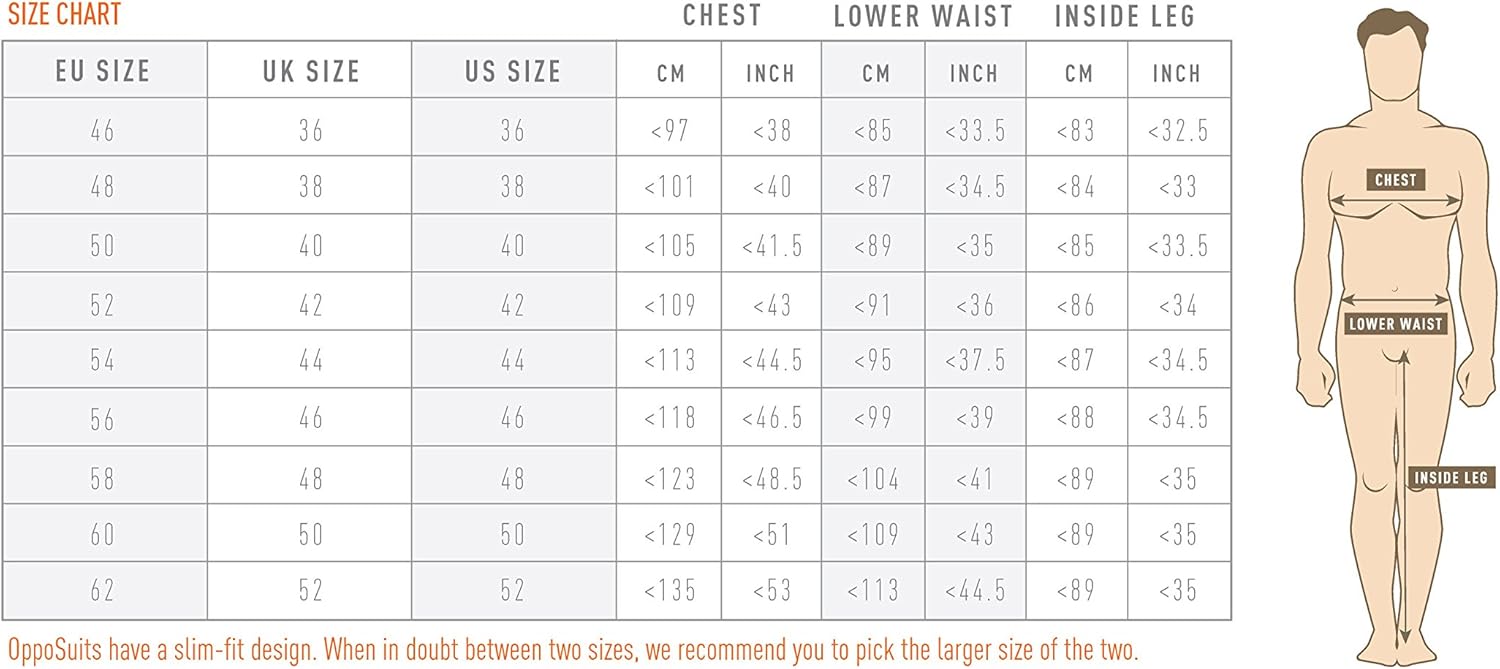Select the <135 chest cm cell
Screen dimensions: 1500x669
pyautogui.click(x=668, y=591)
